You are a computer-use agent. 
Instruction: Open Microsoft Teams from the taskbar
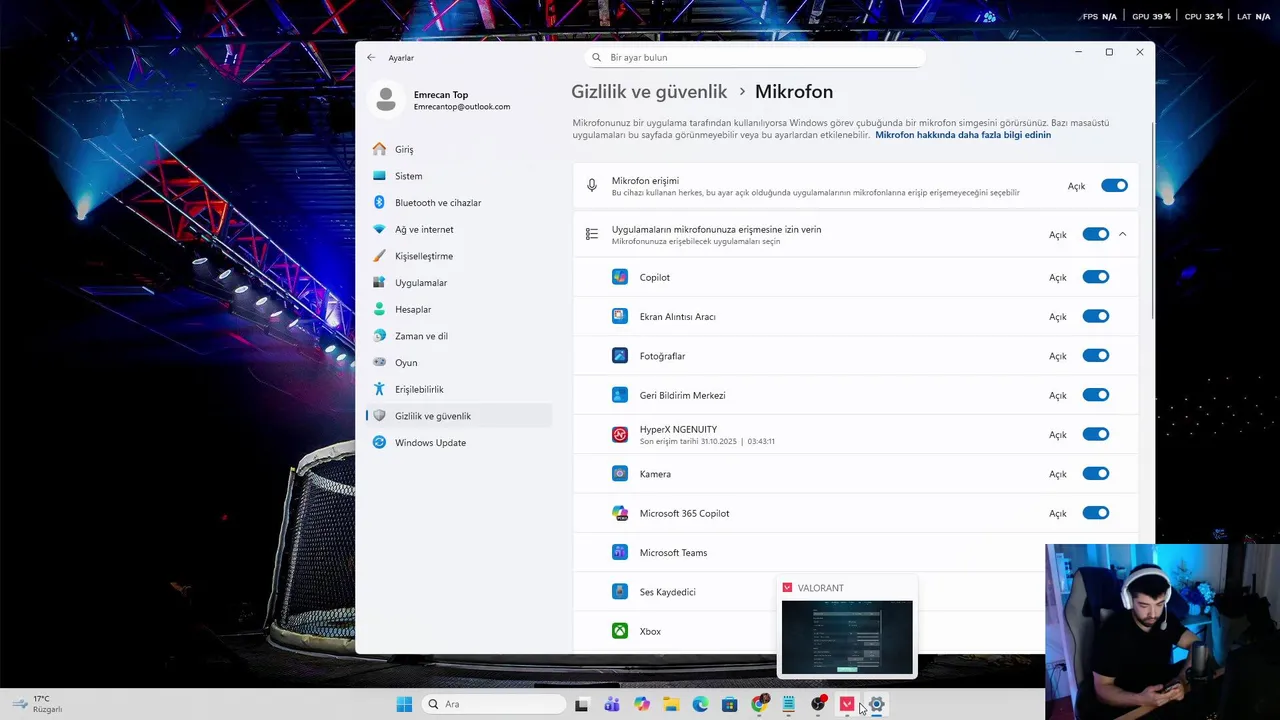611,704
